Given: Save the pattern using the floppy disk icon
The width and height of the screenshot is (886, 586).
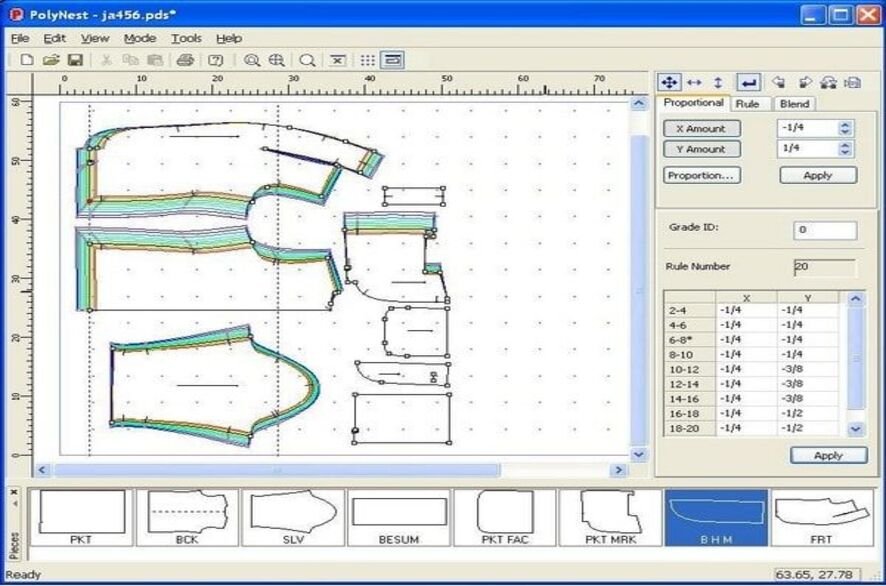Looking at the screenshot, I should 74,61.
